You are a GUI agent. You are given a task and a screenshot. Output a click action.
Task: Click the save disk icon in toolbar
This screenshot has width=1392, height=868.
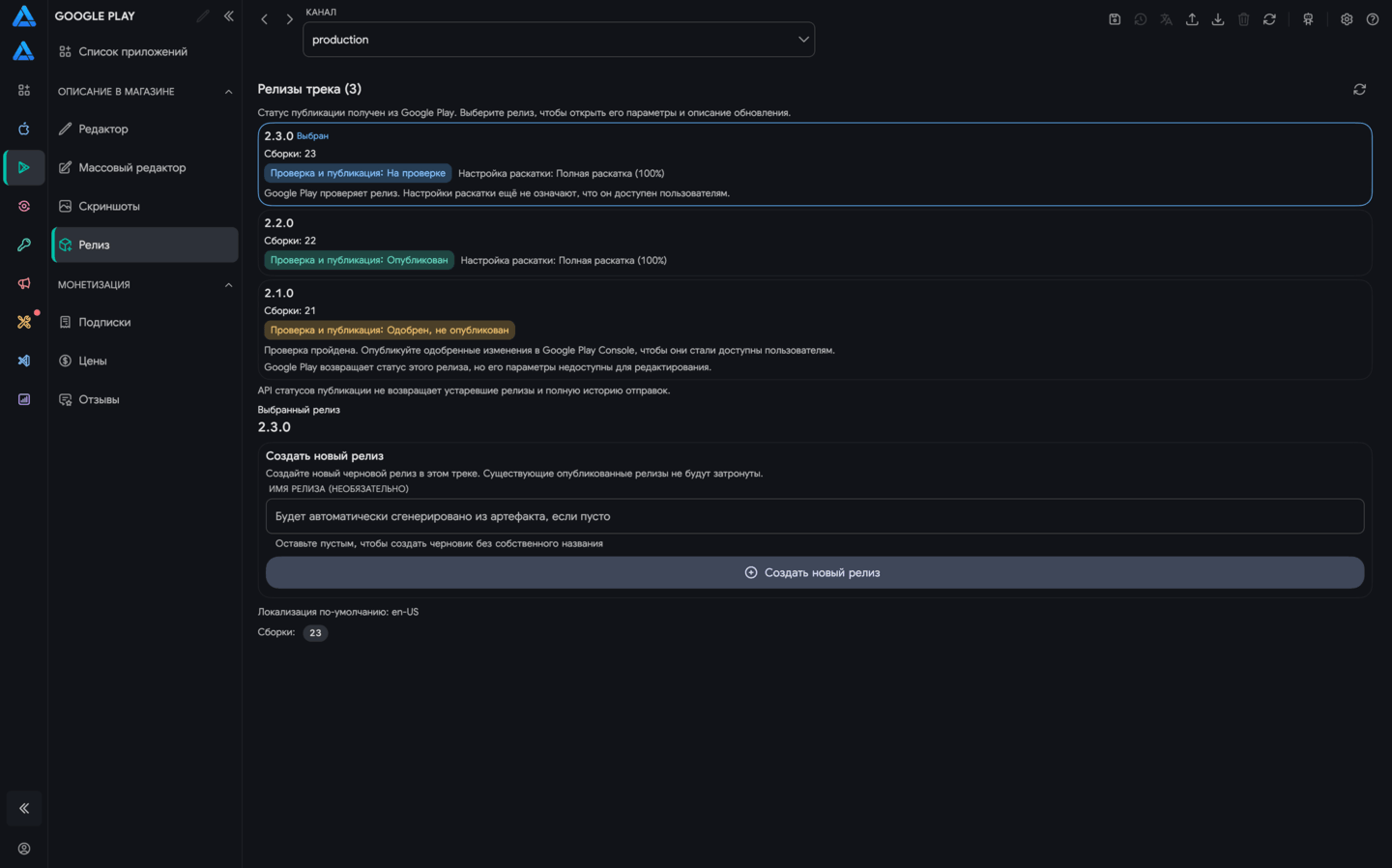click(1115, 19)
